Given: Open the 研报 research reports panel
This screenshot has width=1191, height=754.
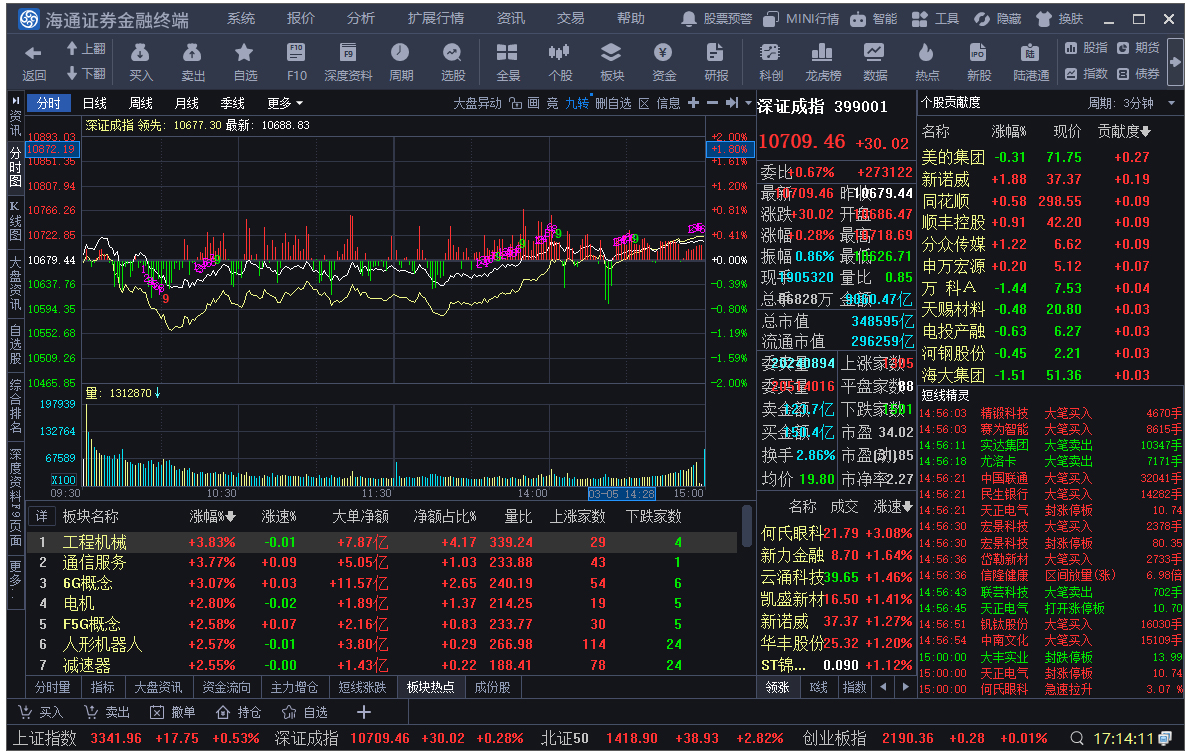Looking at the screenshot, I should [x=716, y=60].
